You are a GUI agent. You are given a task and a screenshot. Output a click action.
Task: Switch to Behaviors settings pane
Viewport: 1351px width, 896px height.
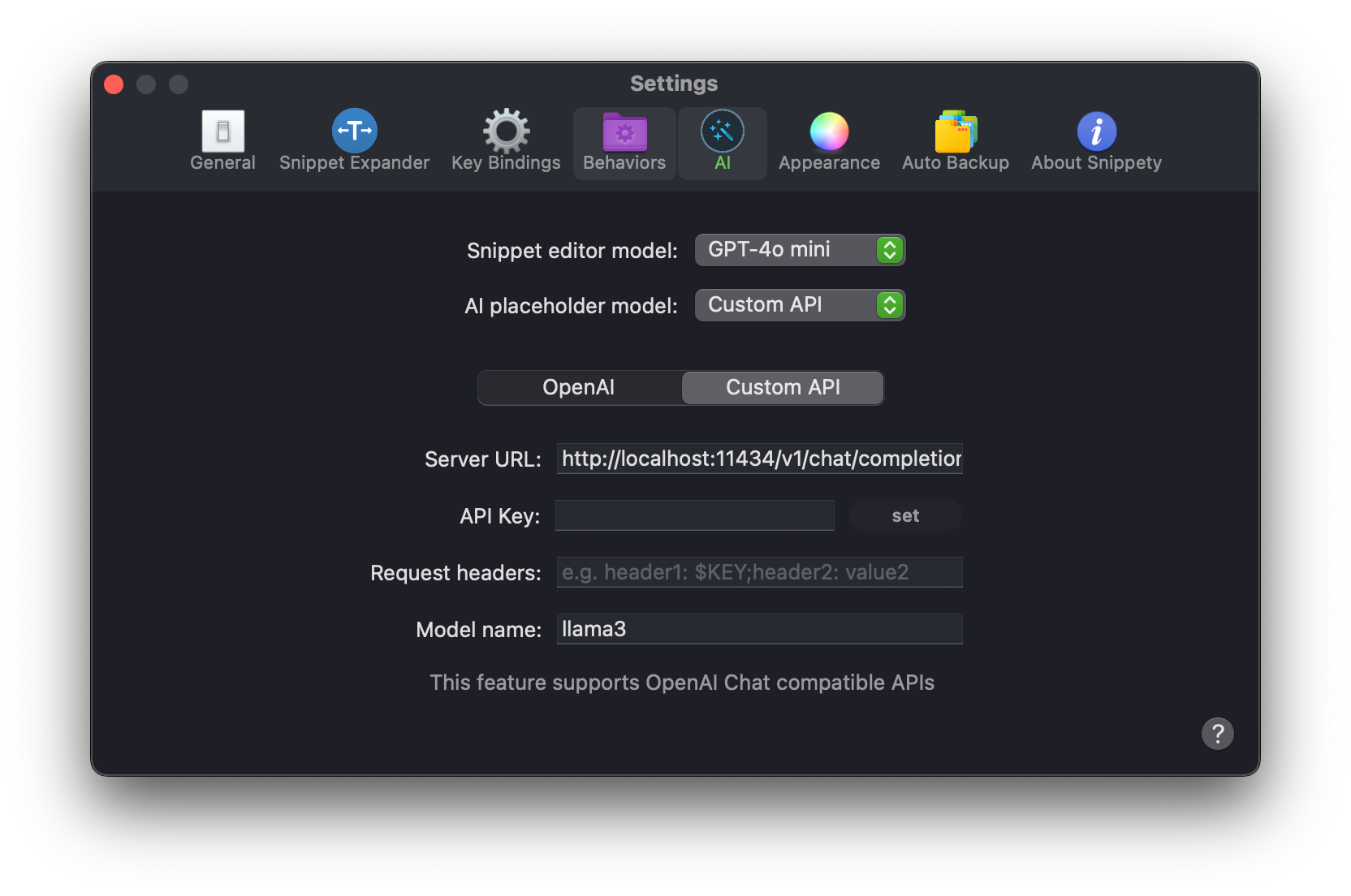624,142
